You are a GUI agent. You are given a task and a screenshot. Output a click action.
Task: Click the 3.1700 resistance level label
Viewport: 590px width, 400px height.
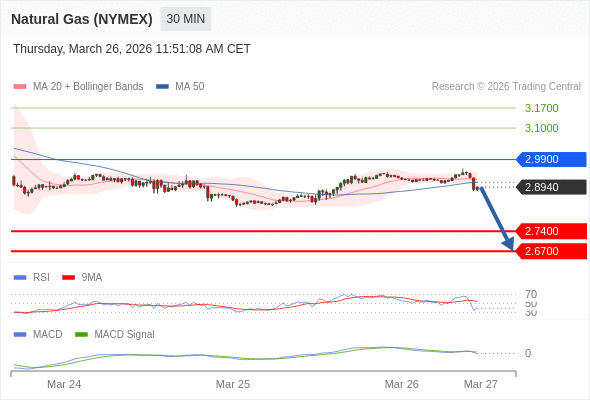[x=541, y=108]
